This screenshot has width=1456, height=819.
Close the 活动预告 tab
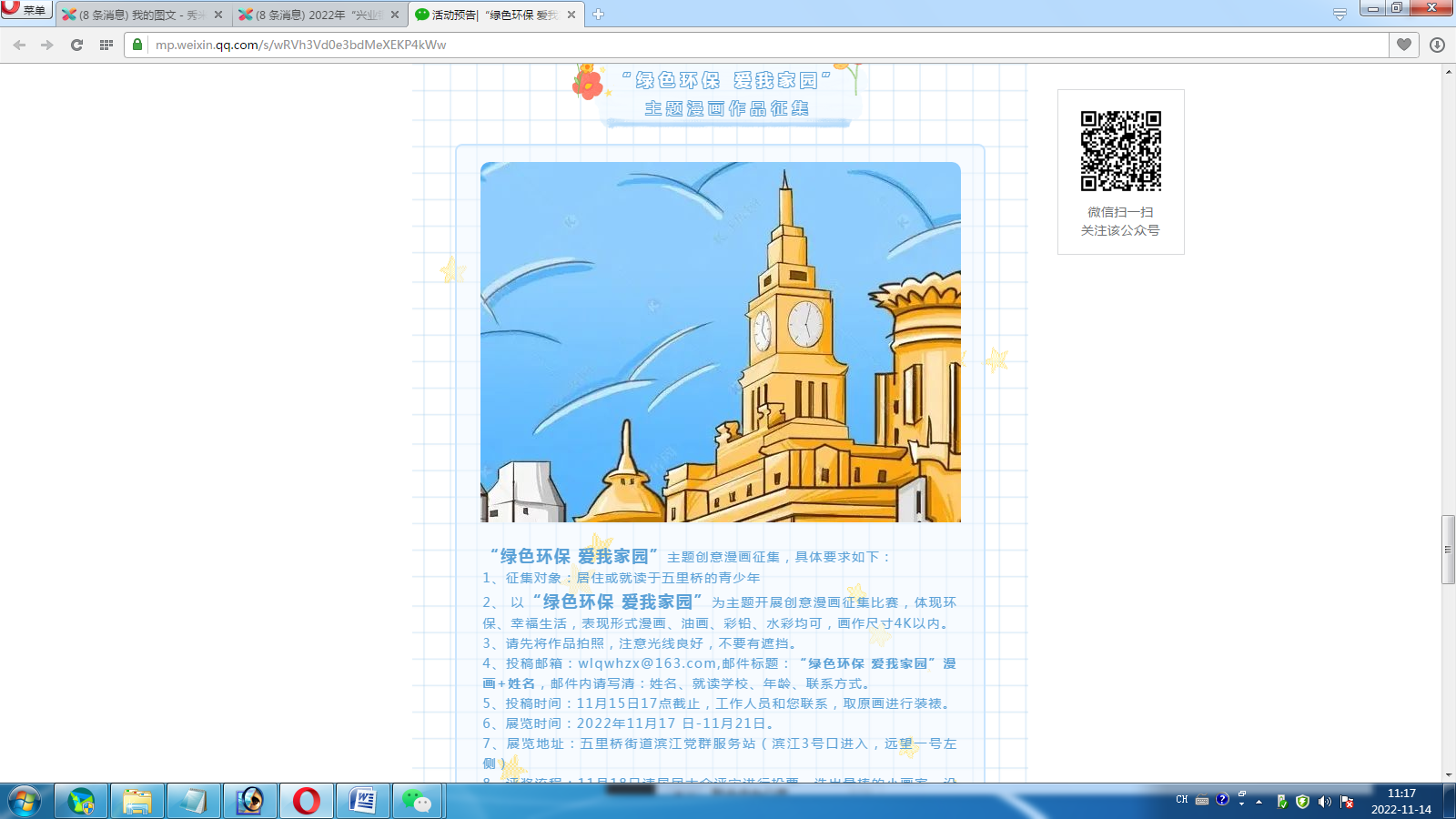point(571,15)
